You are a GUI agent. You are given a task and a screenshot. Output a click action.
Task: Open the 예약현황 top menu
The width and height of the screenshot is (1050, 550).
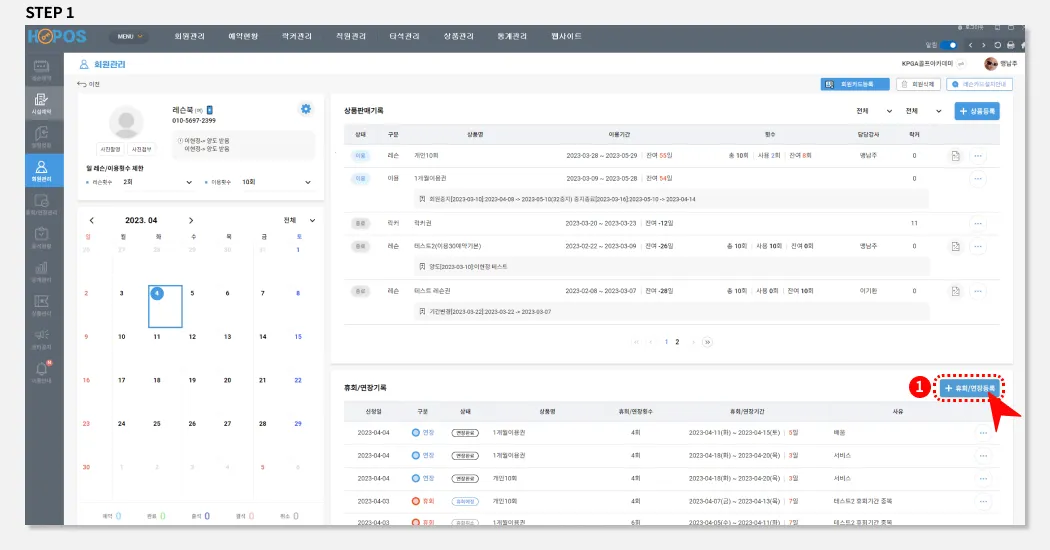242,37
